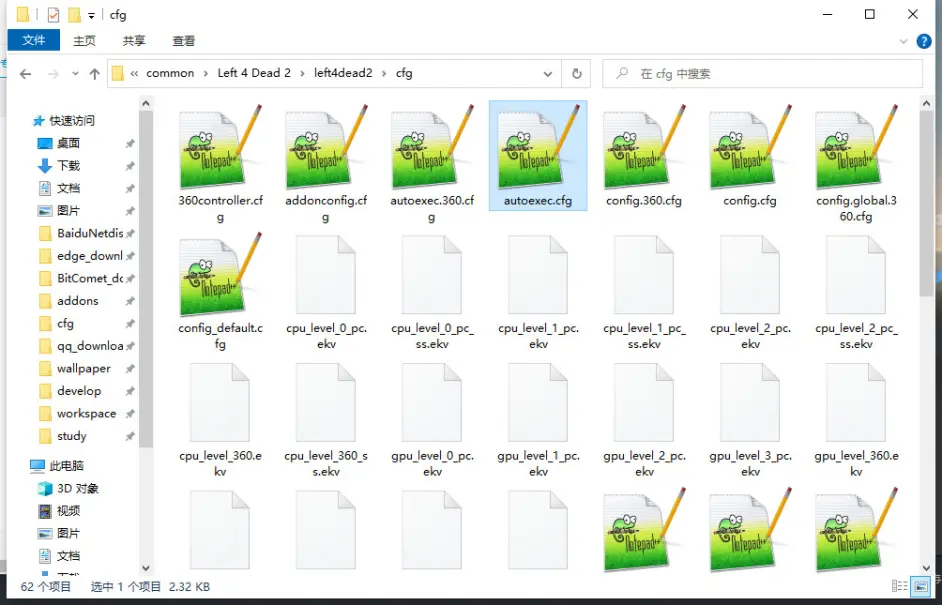Select gpu_level_2_pc.ekv file
Screen dimensions: 942x605
(644, 403)
